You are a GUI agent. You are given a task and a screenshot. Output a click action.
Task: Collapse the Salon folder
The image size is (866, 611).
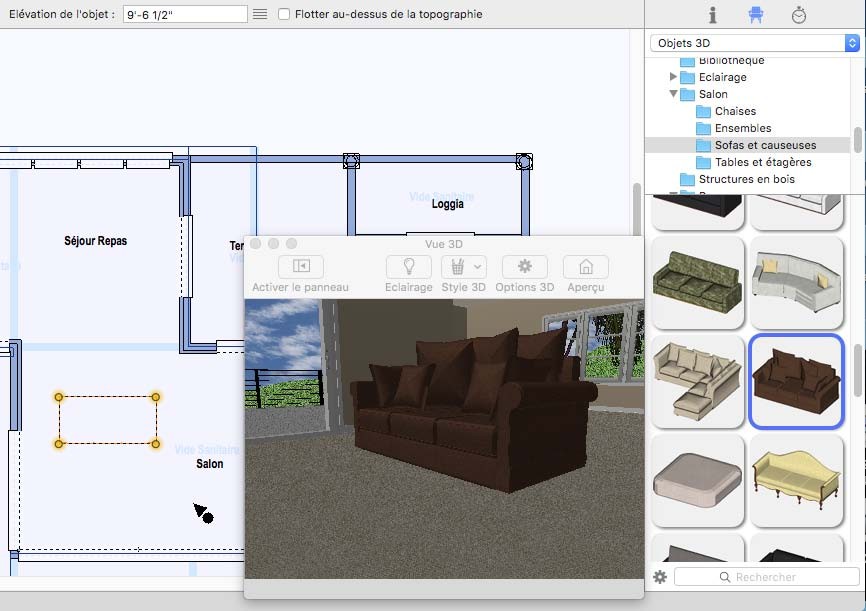(674, 94)
